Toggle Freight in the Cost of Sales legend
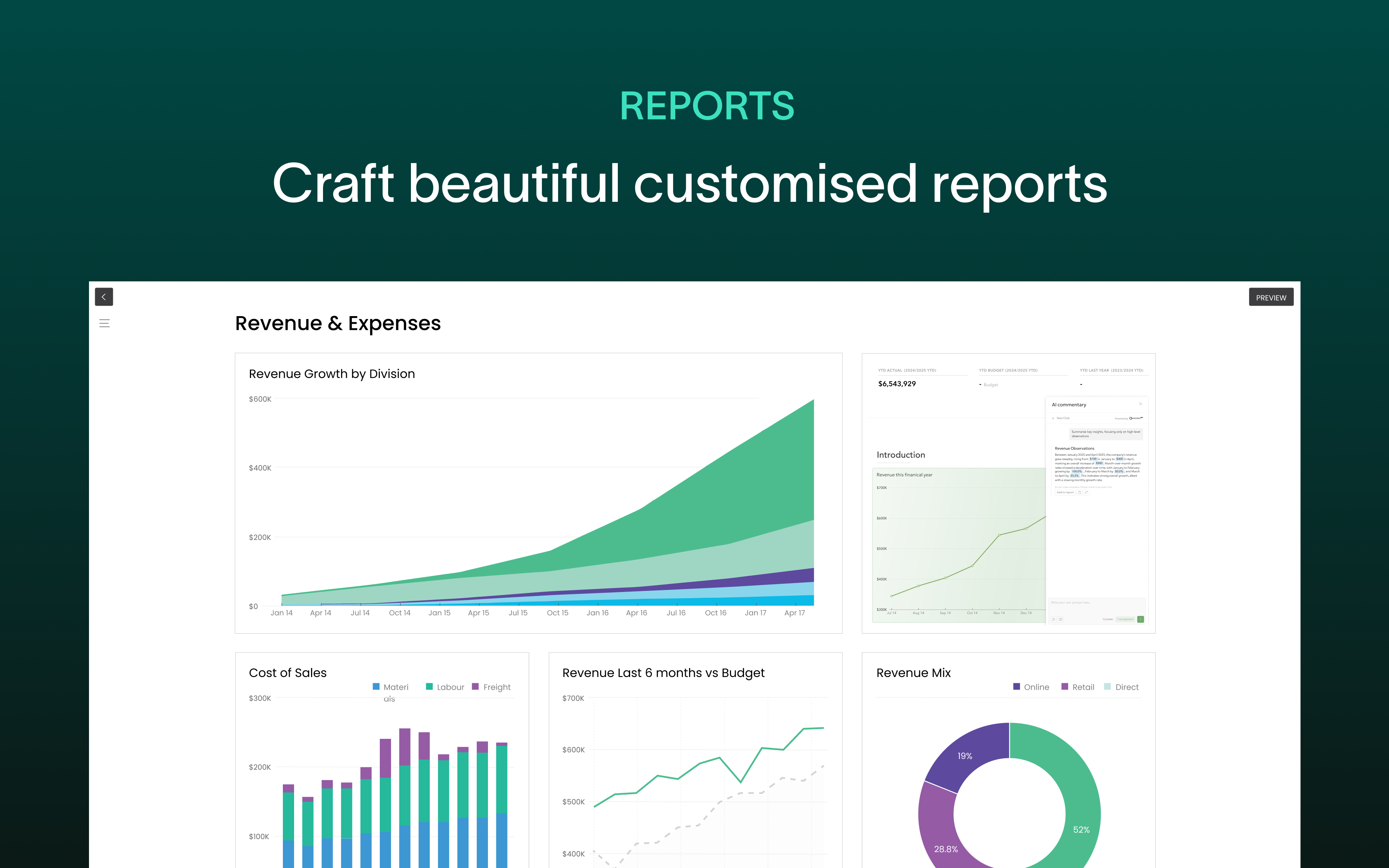1389x868 pixels. (491, 686)
